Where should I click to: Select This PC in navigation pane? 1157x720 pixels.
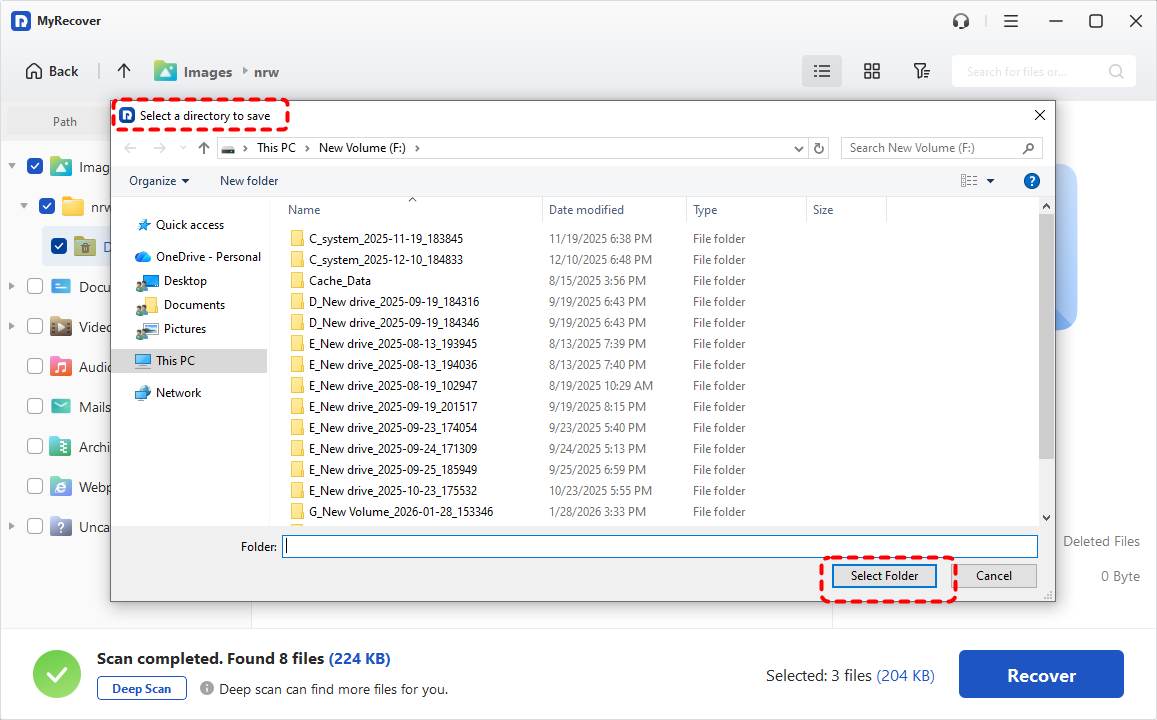pyautogui.click(x=175, y=361)
